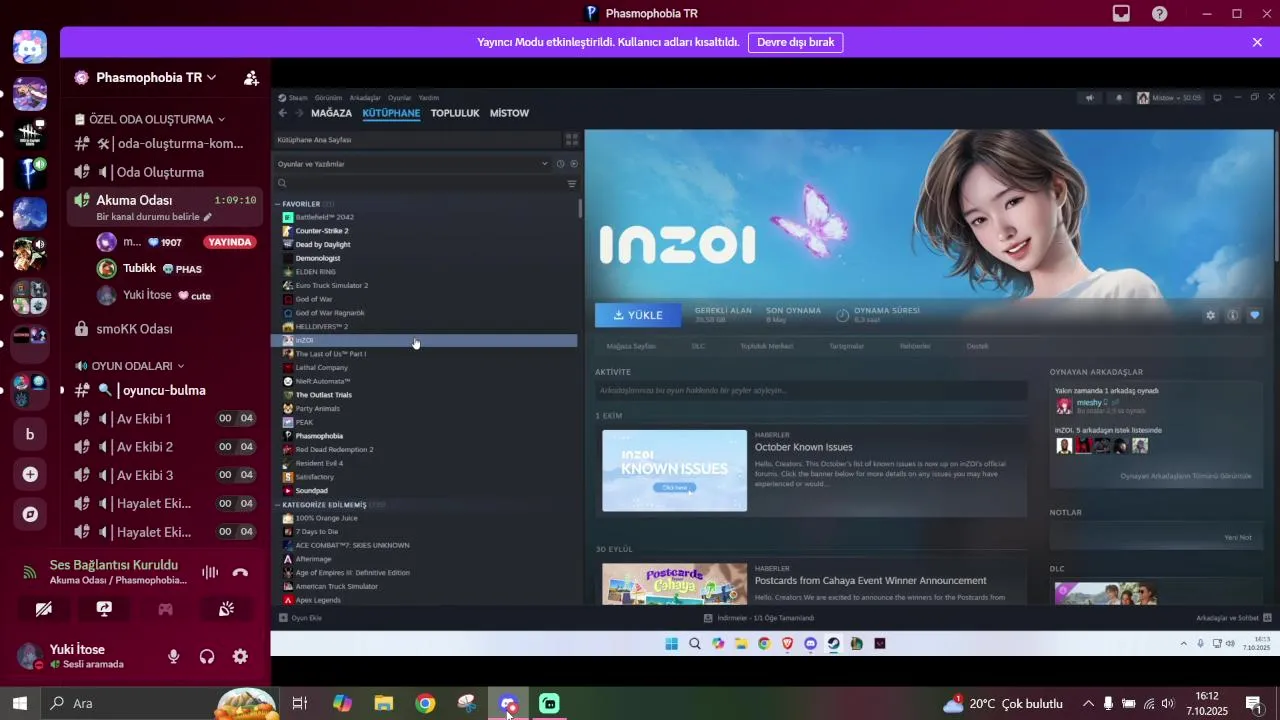Open the oyuncu-bulma channel
The width and height of the screenshot is (1280, 720).
tap(165, 390)
